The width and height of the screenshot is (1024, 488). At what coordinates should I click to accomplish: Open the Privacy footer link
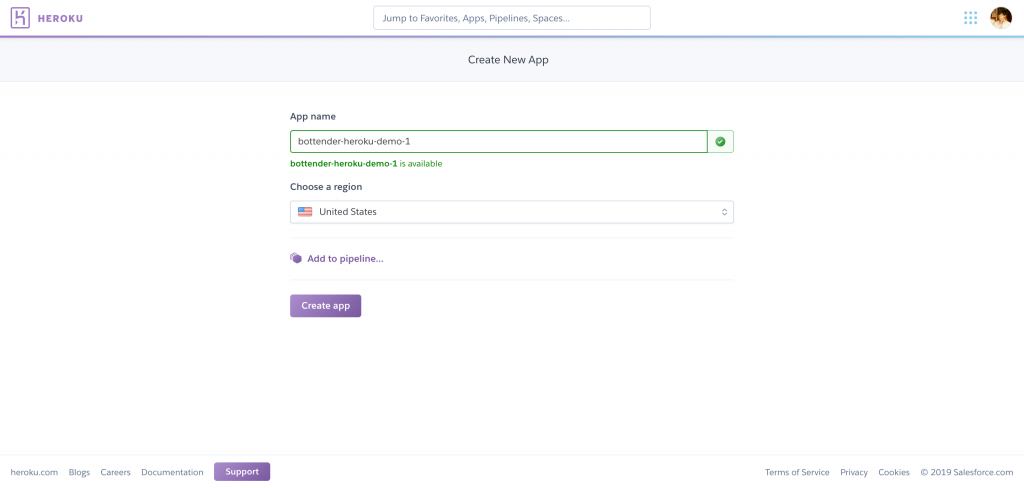(x=854, y=472)
